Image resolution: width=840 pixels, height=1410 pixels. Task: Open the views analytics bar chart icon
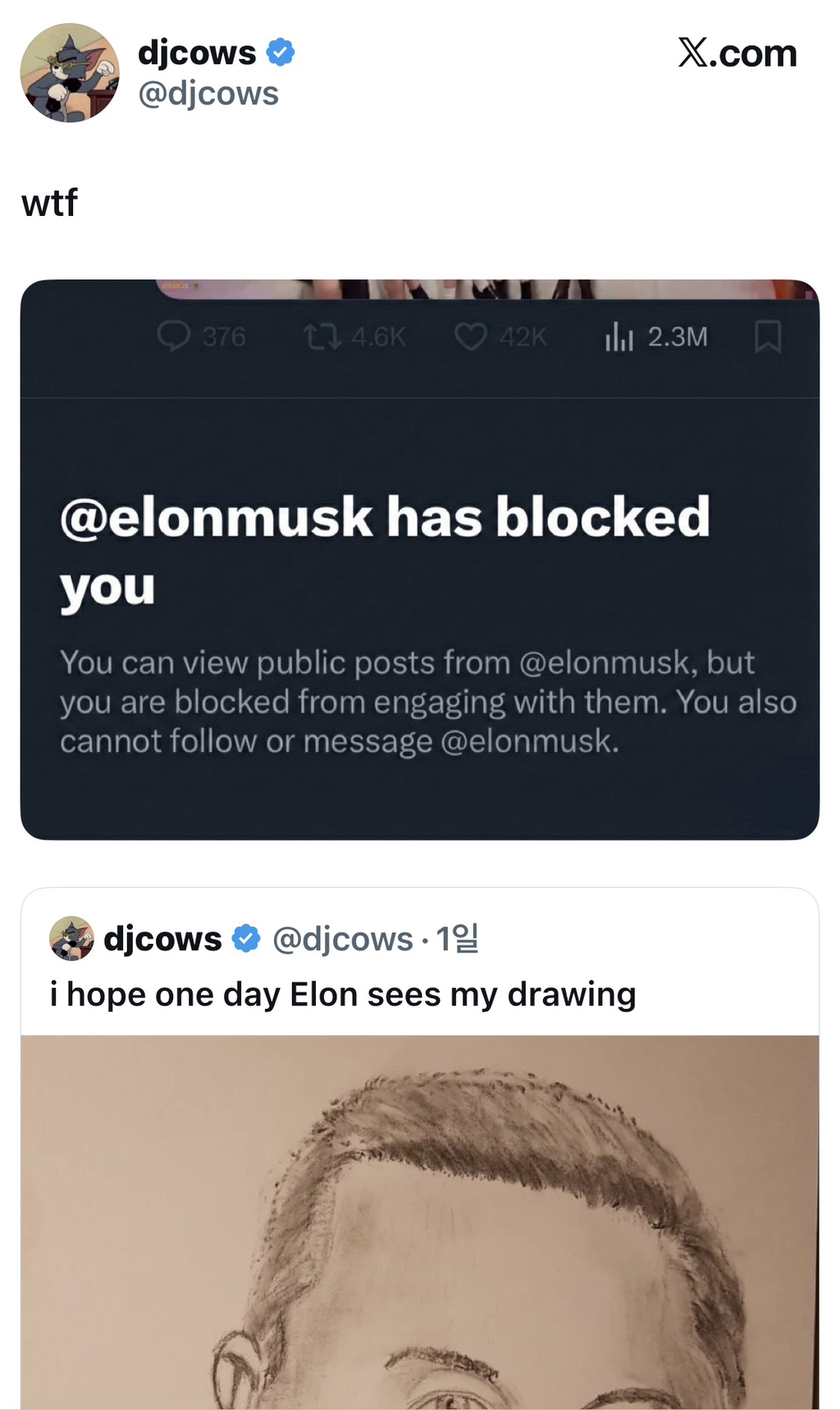(619, 336)
